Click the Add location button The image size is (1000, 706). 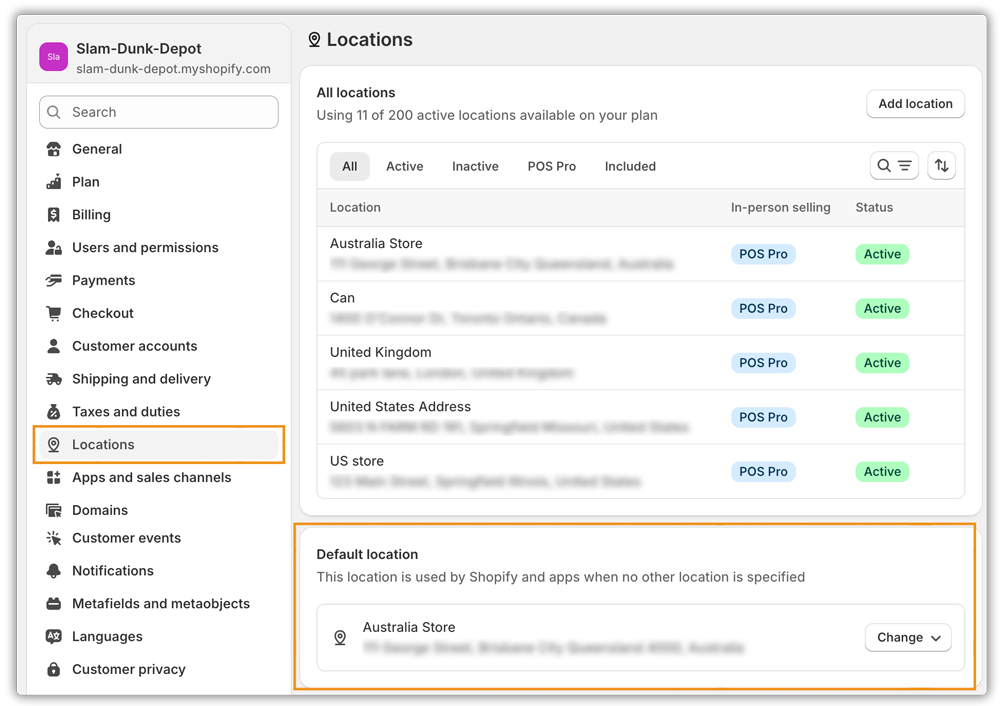[x=915, y=104]
